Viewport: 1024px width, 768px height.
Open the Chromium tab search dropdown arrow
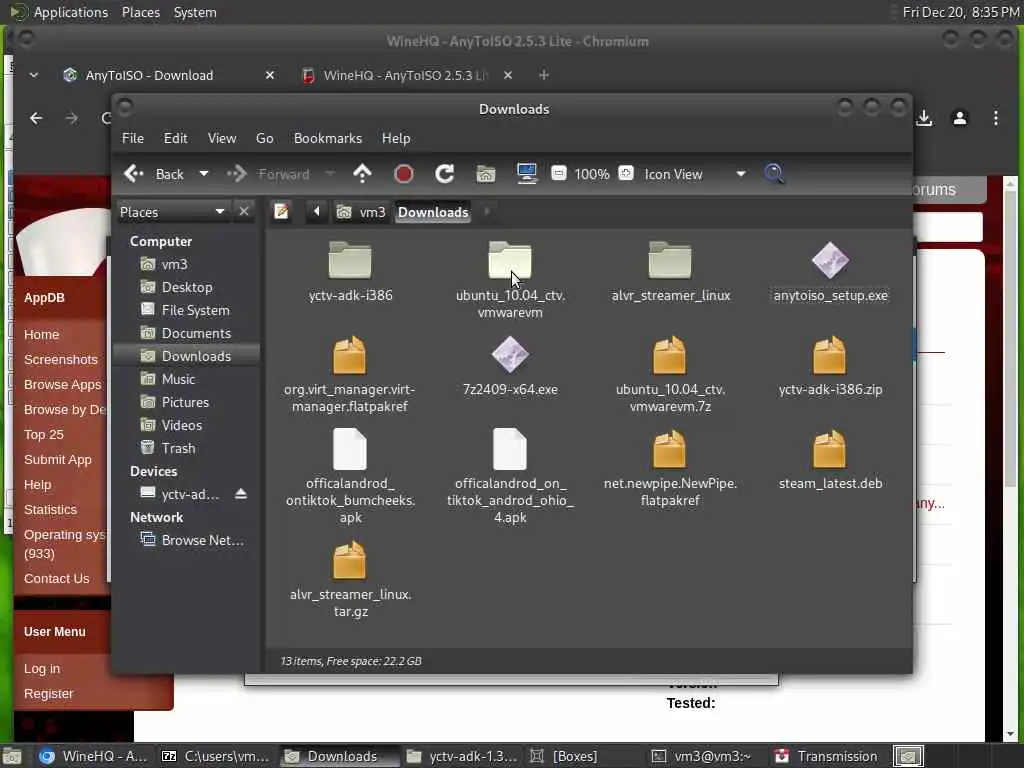coord(34,75)
